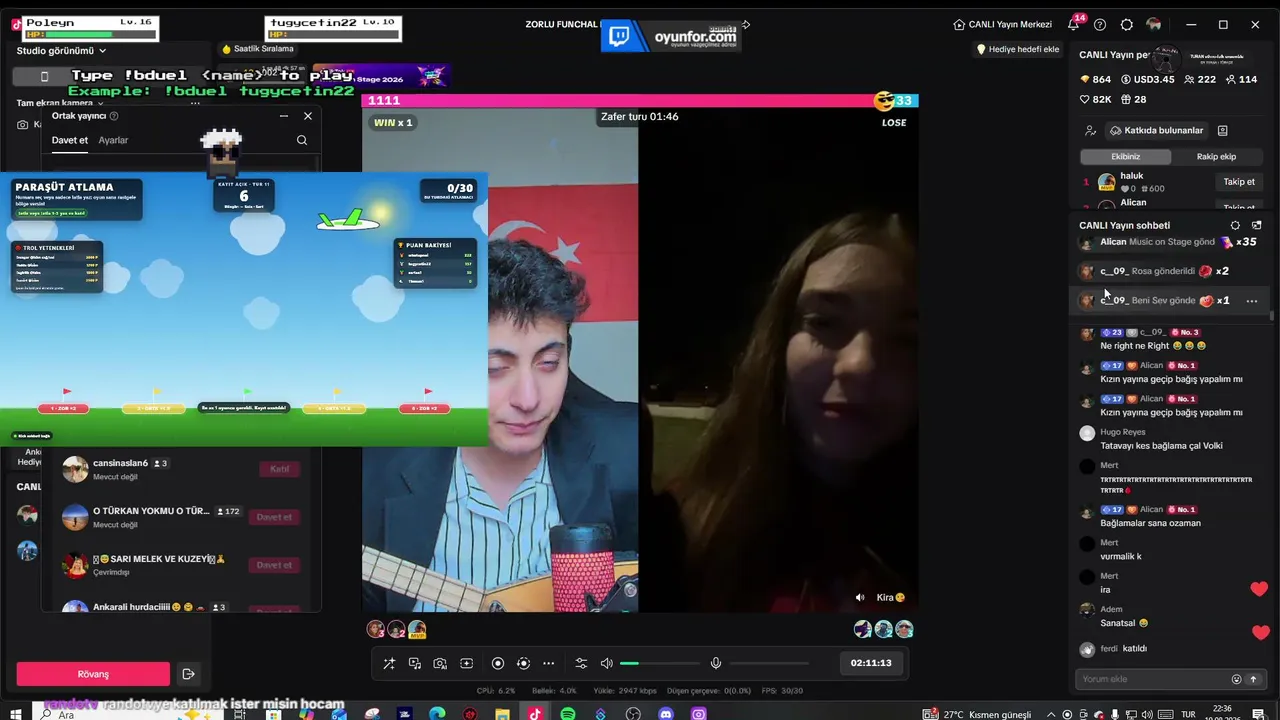Show hidden system tray icons chevron
Screen dimensions: 1280x720
point(1051,714)
